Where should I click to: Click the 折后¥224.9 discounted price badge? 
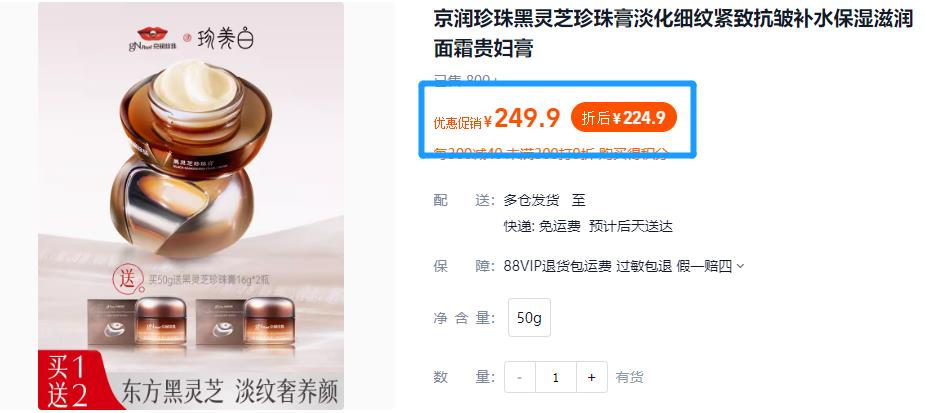click(x=624, y=118)
